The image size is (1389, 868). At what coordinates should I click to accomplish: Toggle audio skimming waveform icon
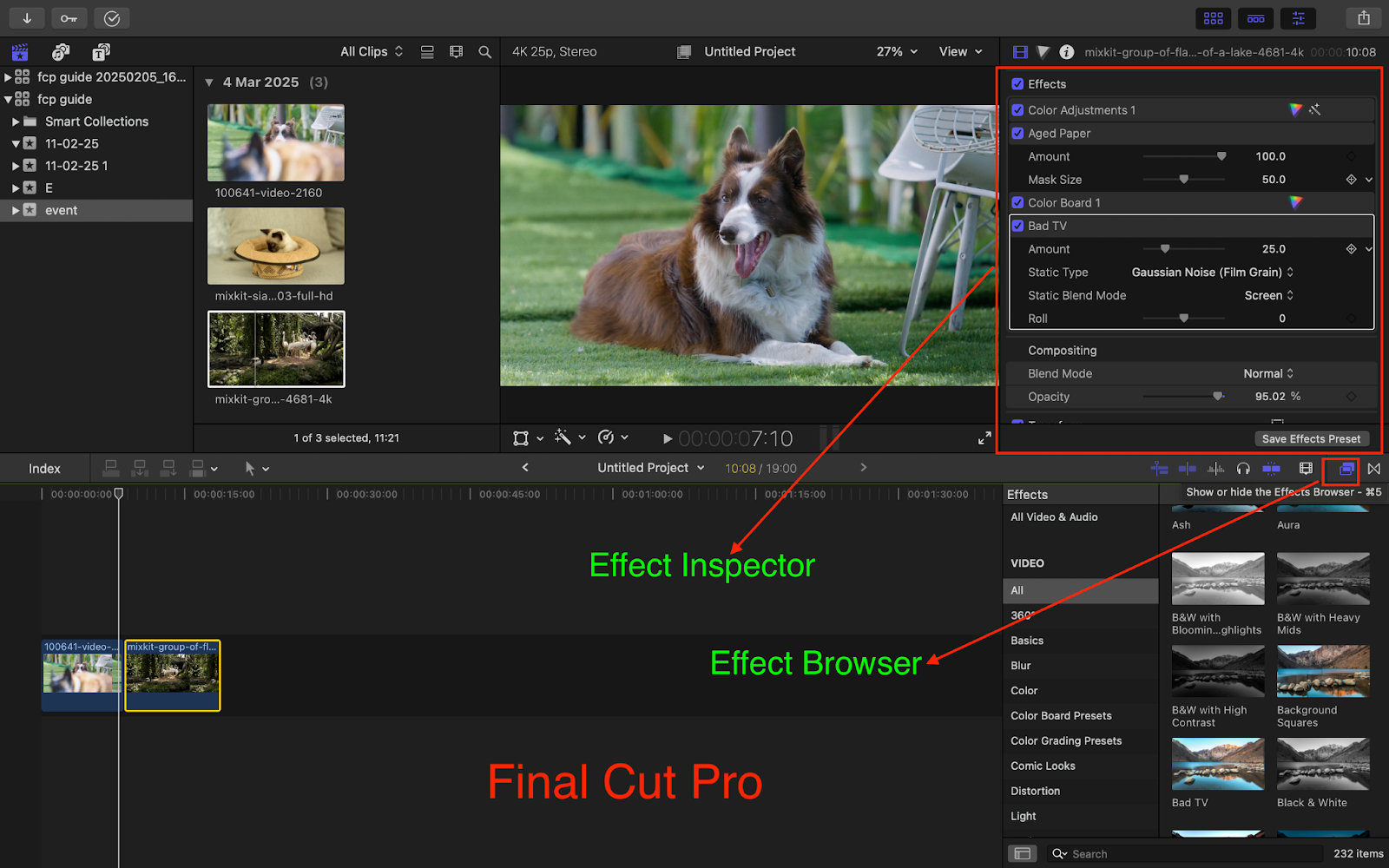1215,469
